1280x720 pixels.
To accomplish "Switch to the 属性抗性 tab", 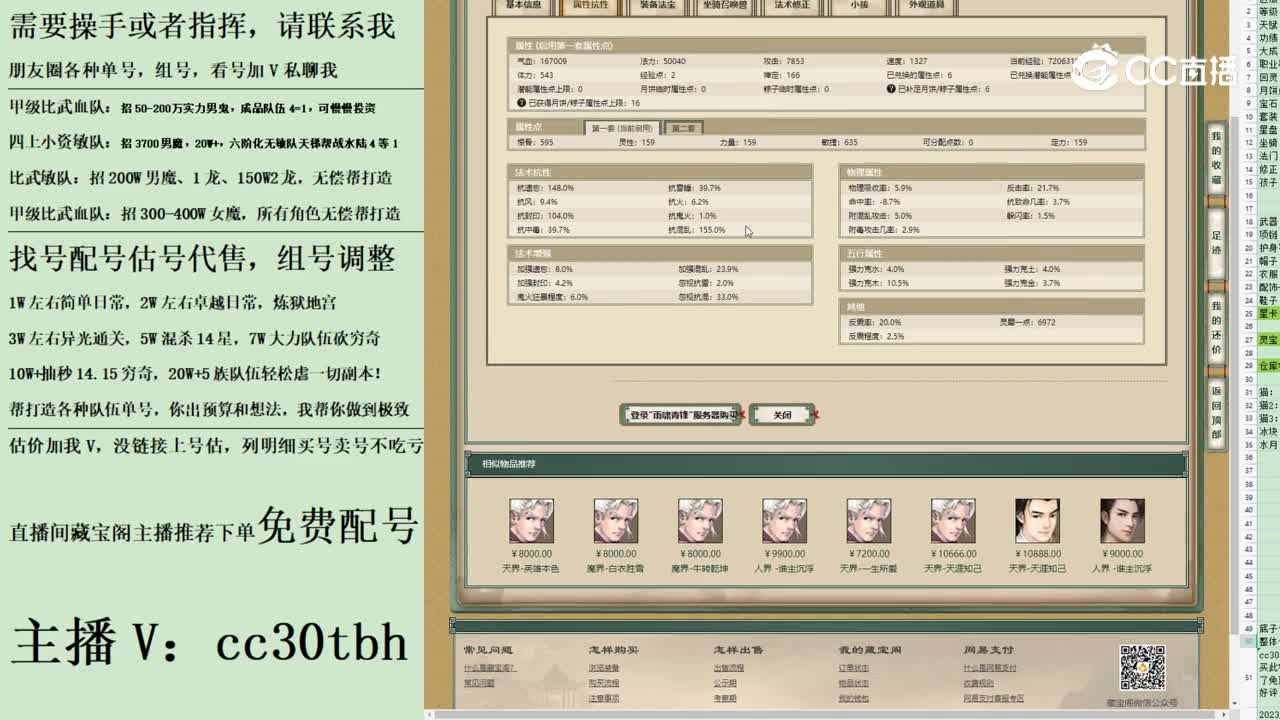I will click(x=590, y=6).
